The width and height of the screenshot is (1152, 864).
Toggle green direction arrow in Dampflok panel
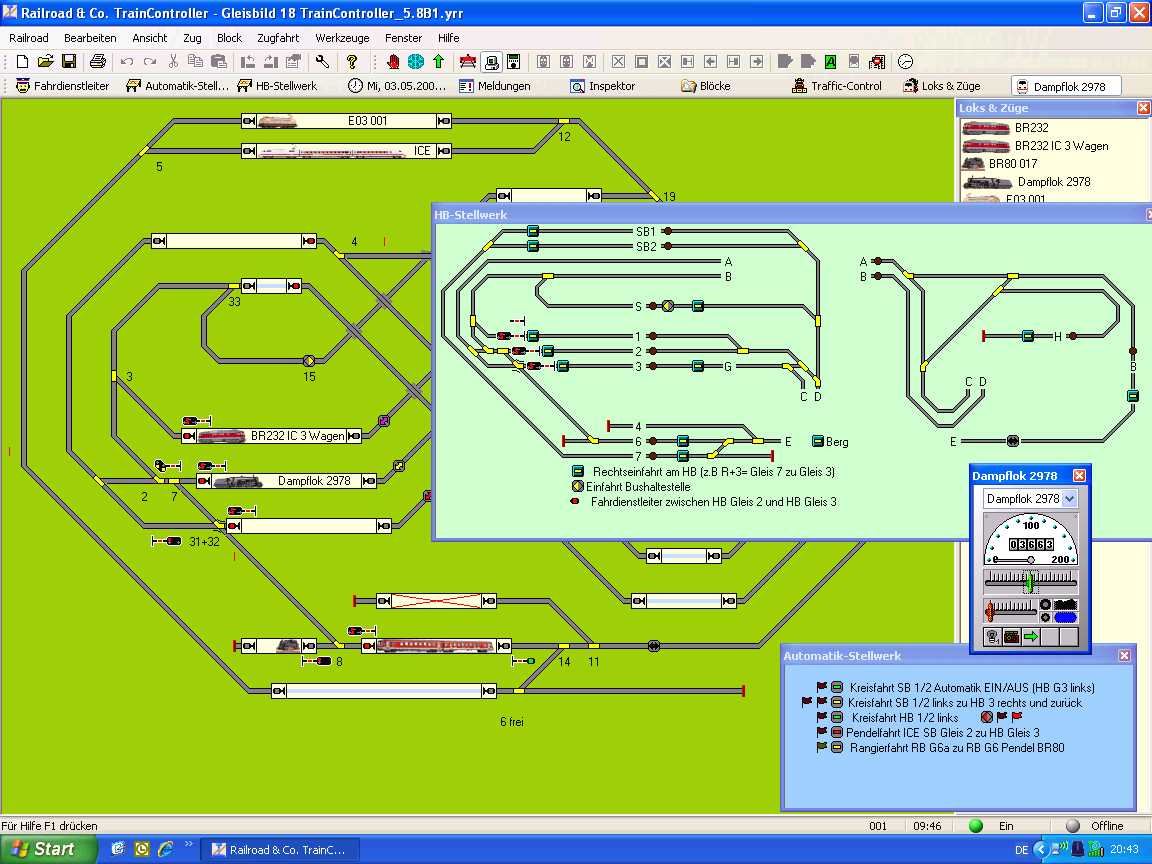[1030, 637]
